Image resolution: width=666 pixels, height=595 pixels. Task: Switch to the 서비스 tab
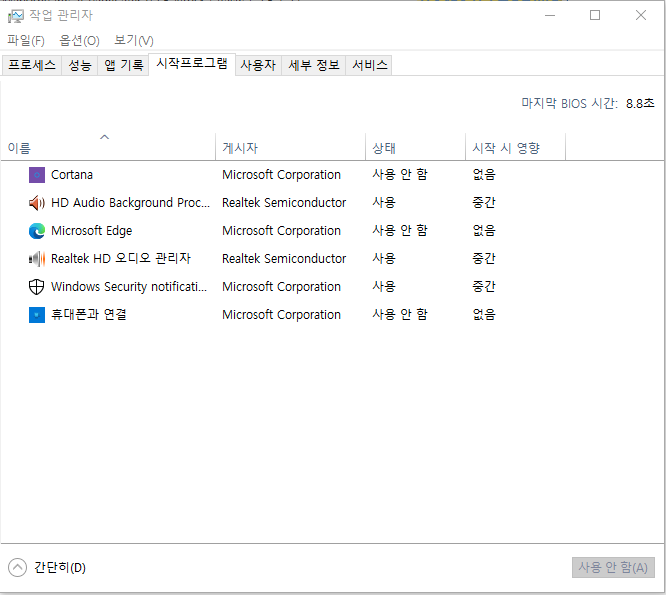(x=370, y=65)
